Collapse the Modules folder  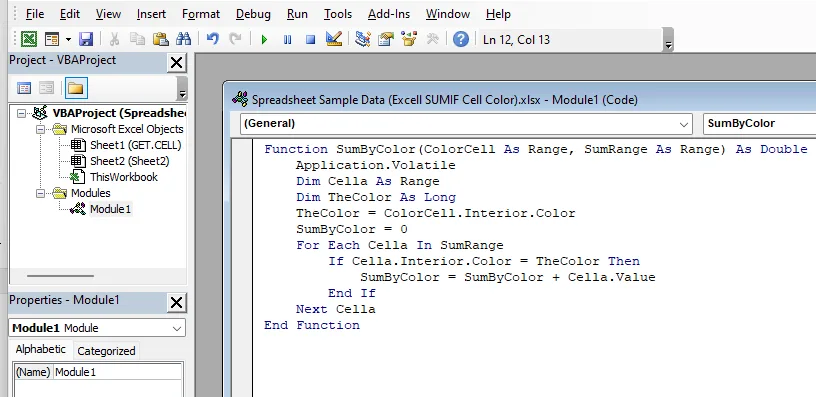pyautogui.click(x=40, y=193)
